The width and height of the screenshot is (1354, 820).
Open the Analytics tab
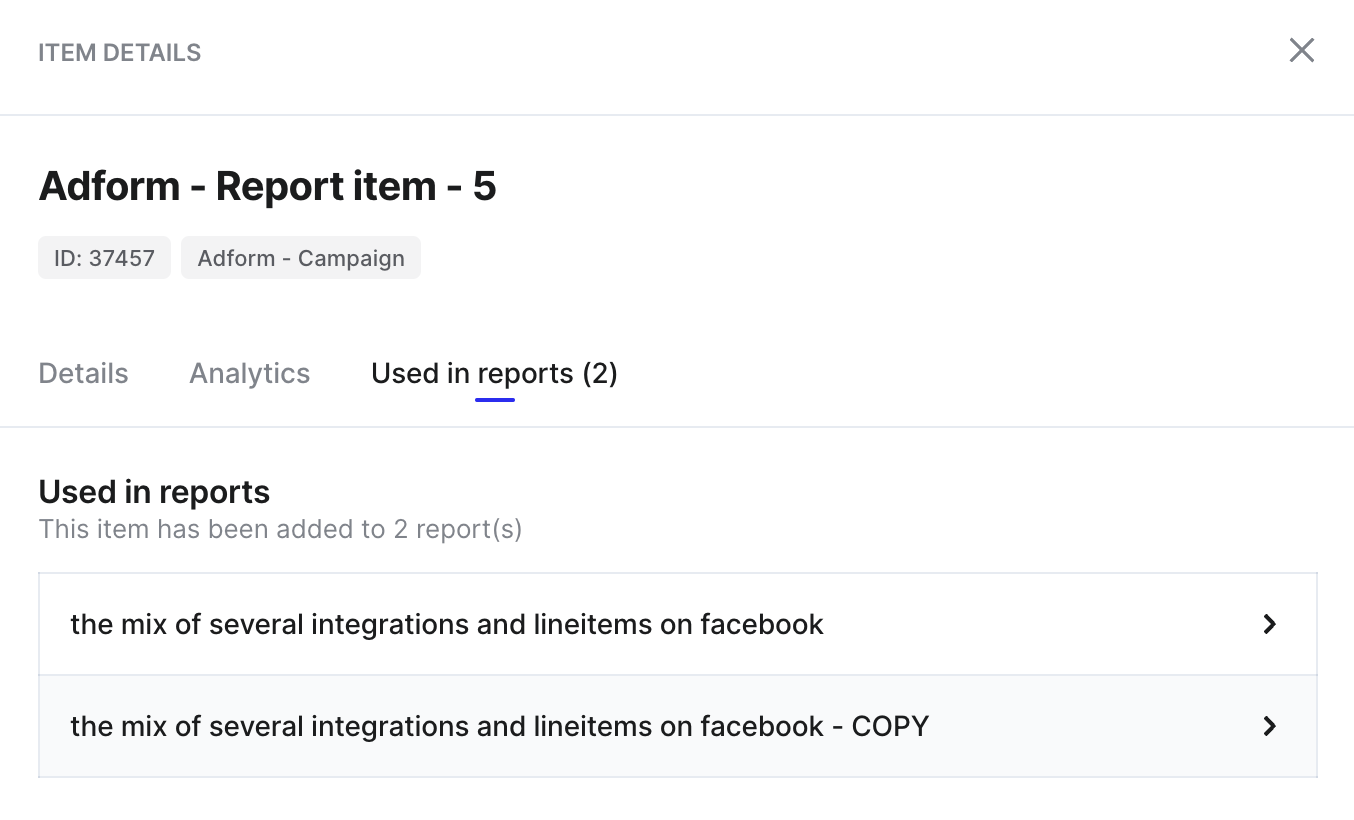pos(250,373)
